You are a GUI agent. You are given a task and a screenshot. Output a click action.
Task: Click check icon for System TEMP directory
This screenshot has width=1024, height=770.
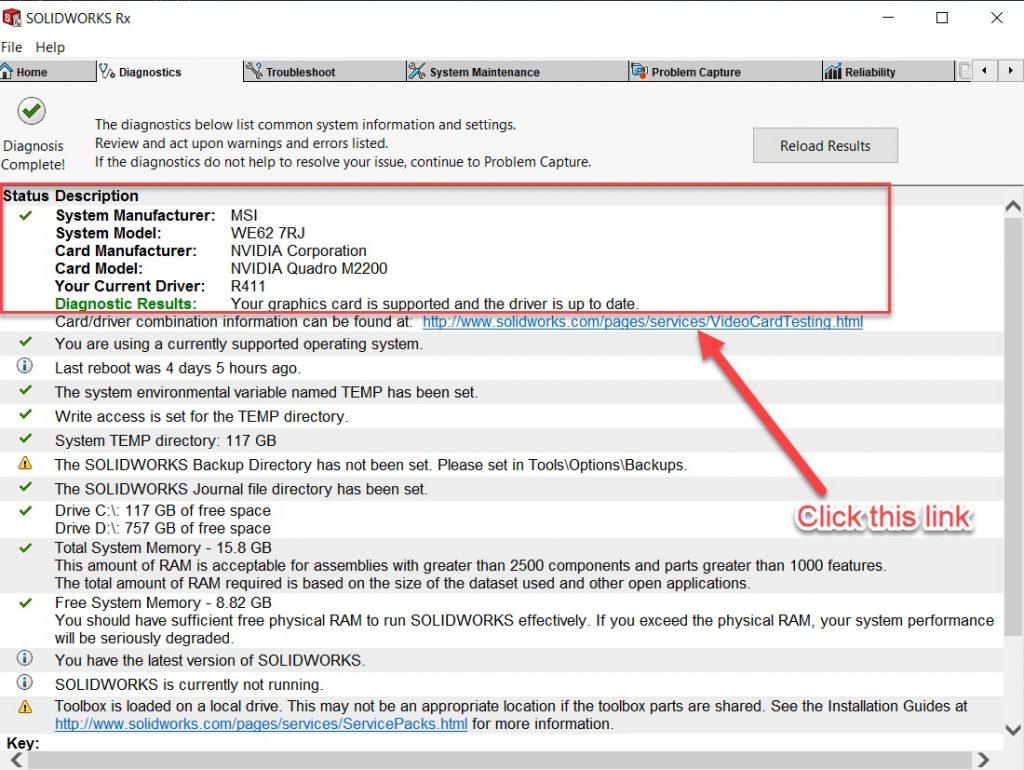[25, 438]
